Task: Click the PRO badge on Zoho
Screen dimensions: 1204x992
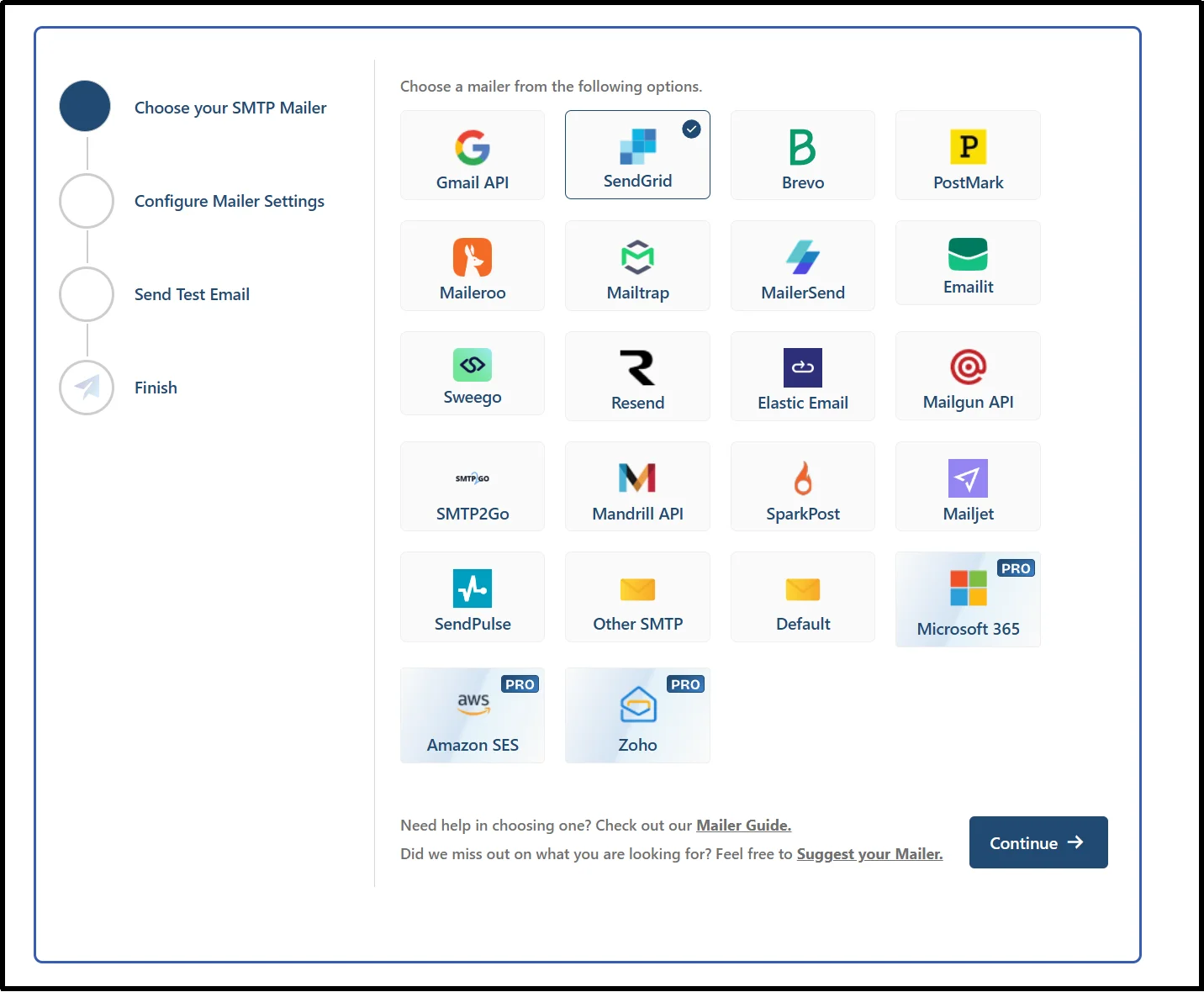Action: pyautogui.click(x=685, y=684)
